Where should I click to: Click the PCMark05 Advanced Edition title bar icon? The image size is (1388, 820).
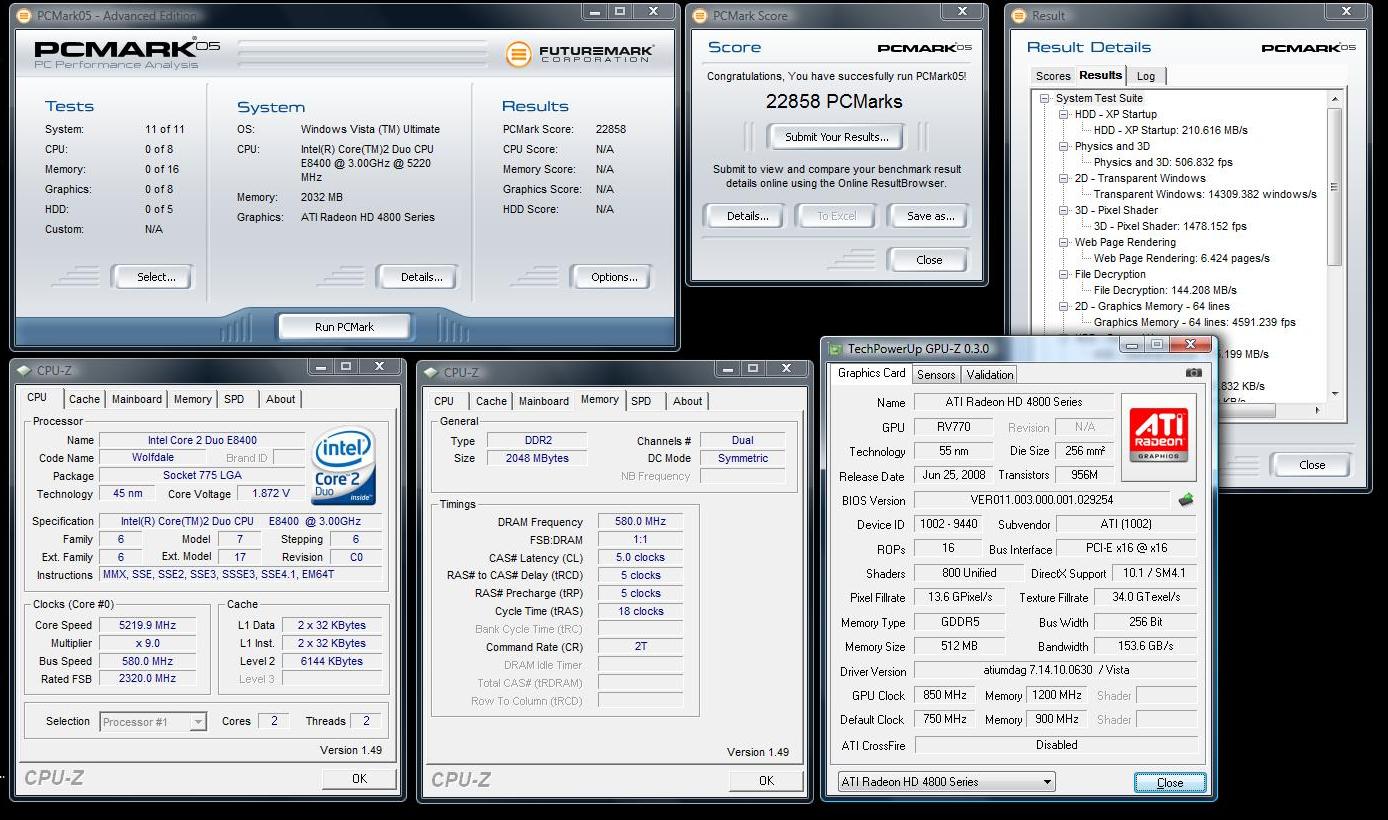coord(24,15)
